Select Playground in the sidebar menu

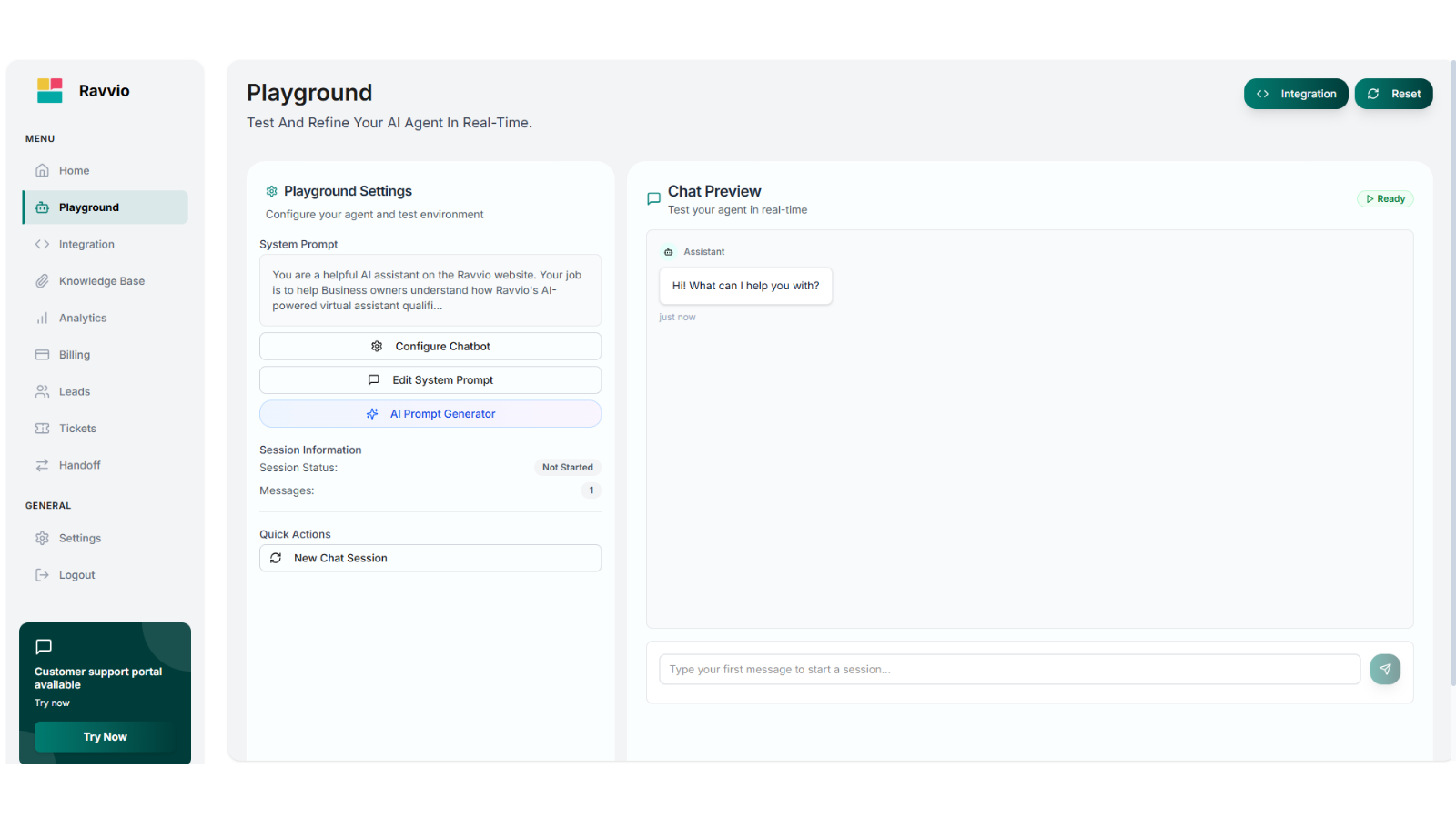(106, 207)
